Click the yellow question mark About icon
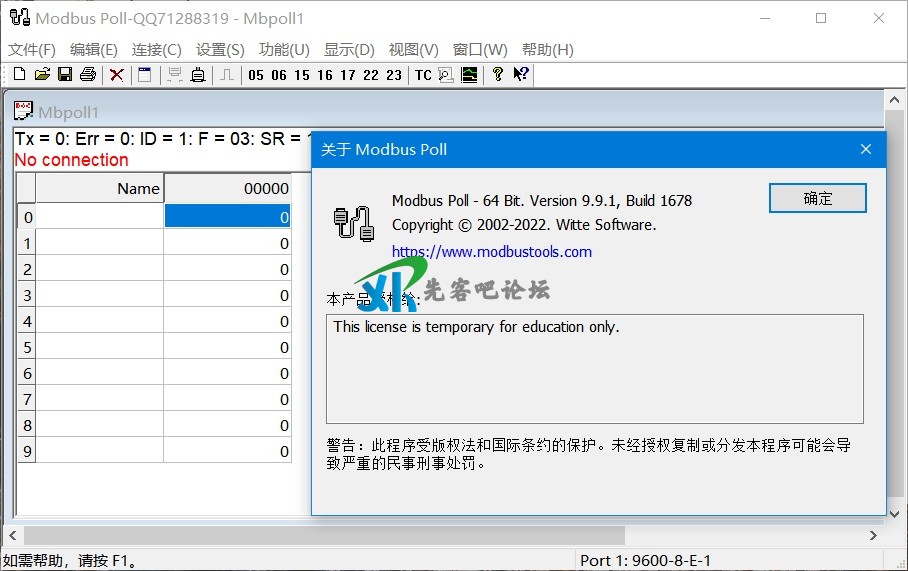908x571 pixels. pyautogui.click(x=498, y=74)
